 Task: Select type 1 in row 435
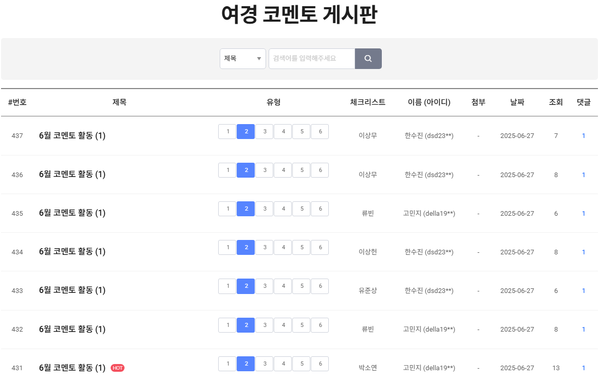pos(227,209)
